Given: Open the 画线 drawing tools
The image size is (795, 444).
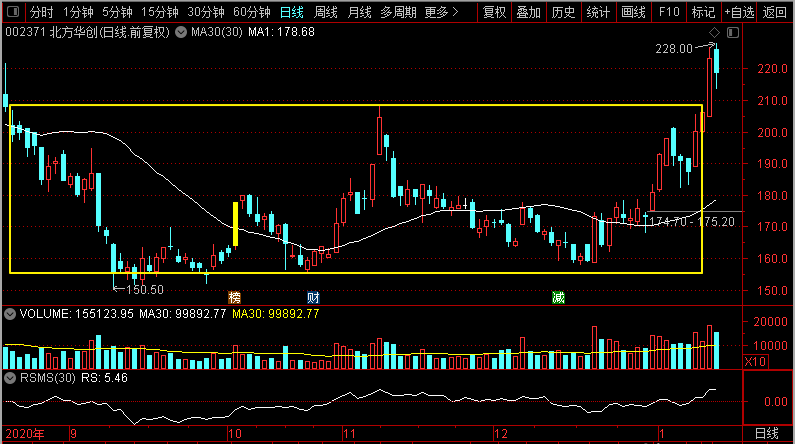Looking at the screenshot, I should click(x=633, y=13).
